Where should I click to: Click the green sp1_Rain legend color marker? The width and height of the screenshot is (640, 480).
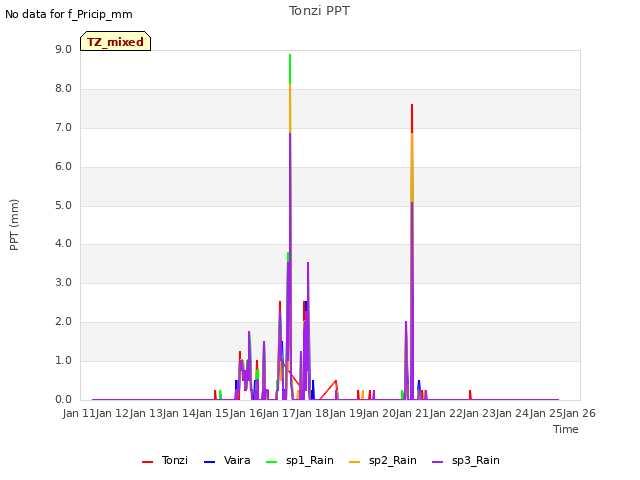pos(271,462)
